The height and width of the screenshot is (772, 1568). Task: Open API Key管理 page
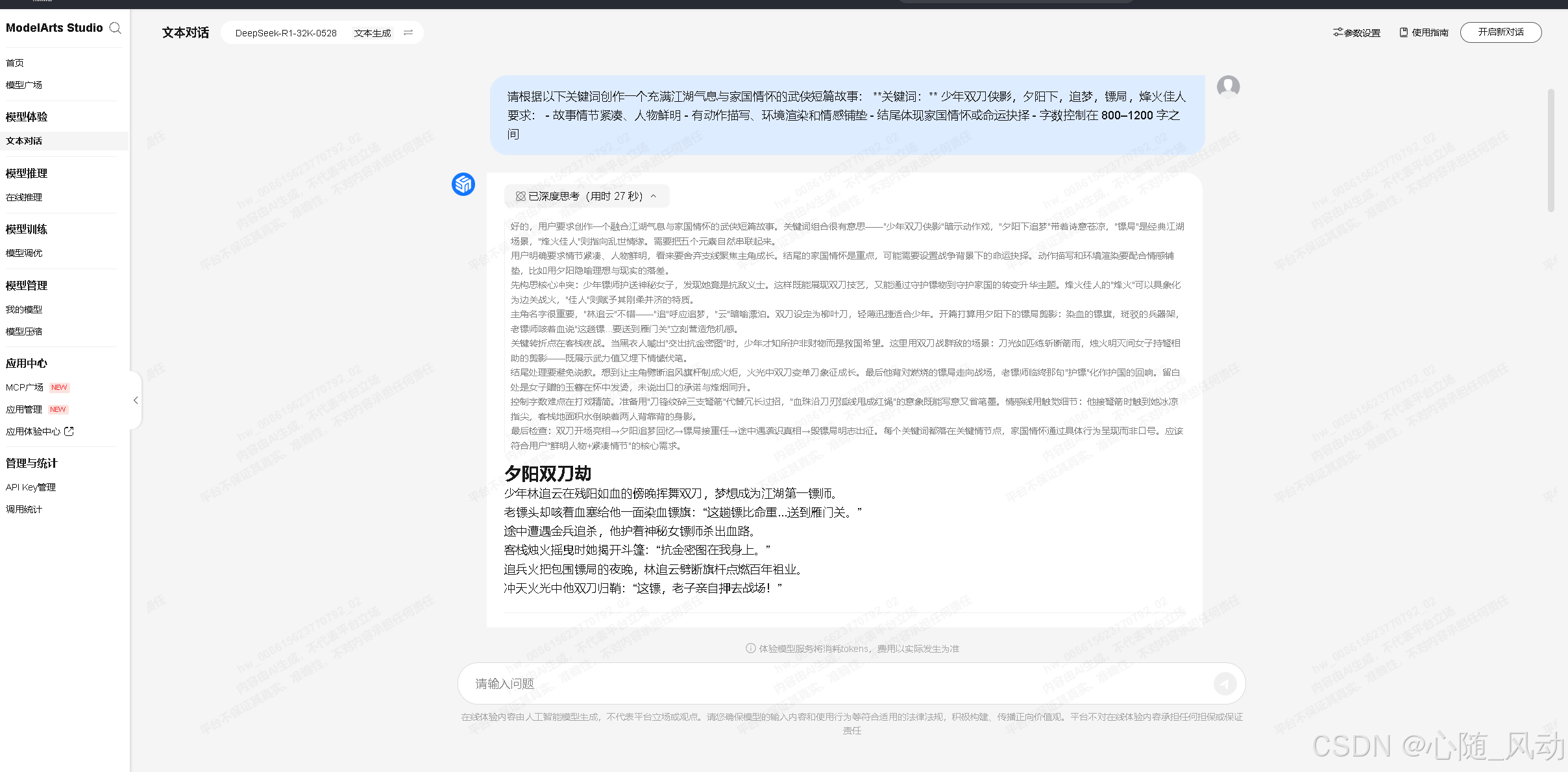[x=31, y=487]
